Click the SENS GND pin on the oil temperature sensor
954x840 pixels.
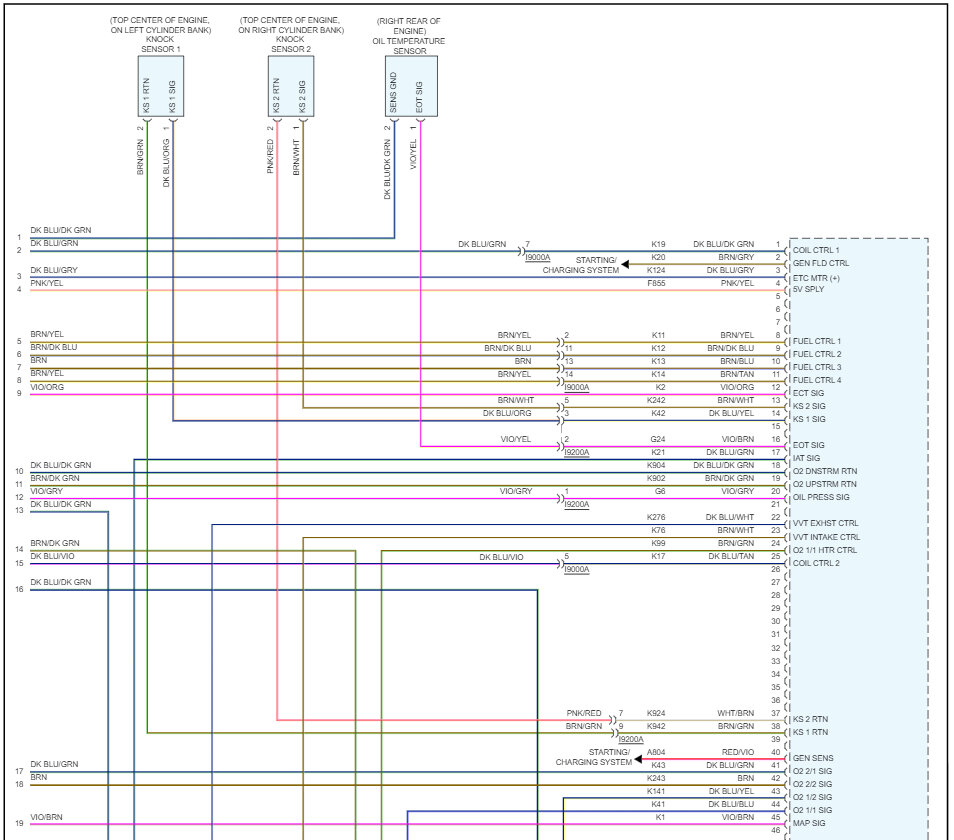pos(392,90)
